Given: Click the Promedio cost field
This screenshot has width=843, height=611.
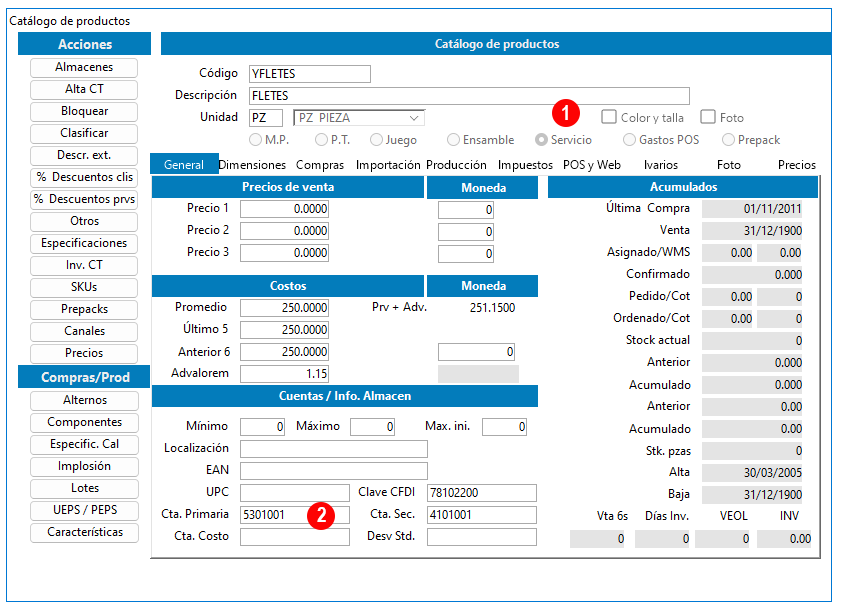Looking at the screenshot, I should (x=284, y=308).
